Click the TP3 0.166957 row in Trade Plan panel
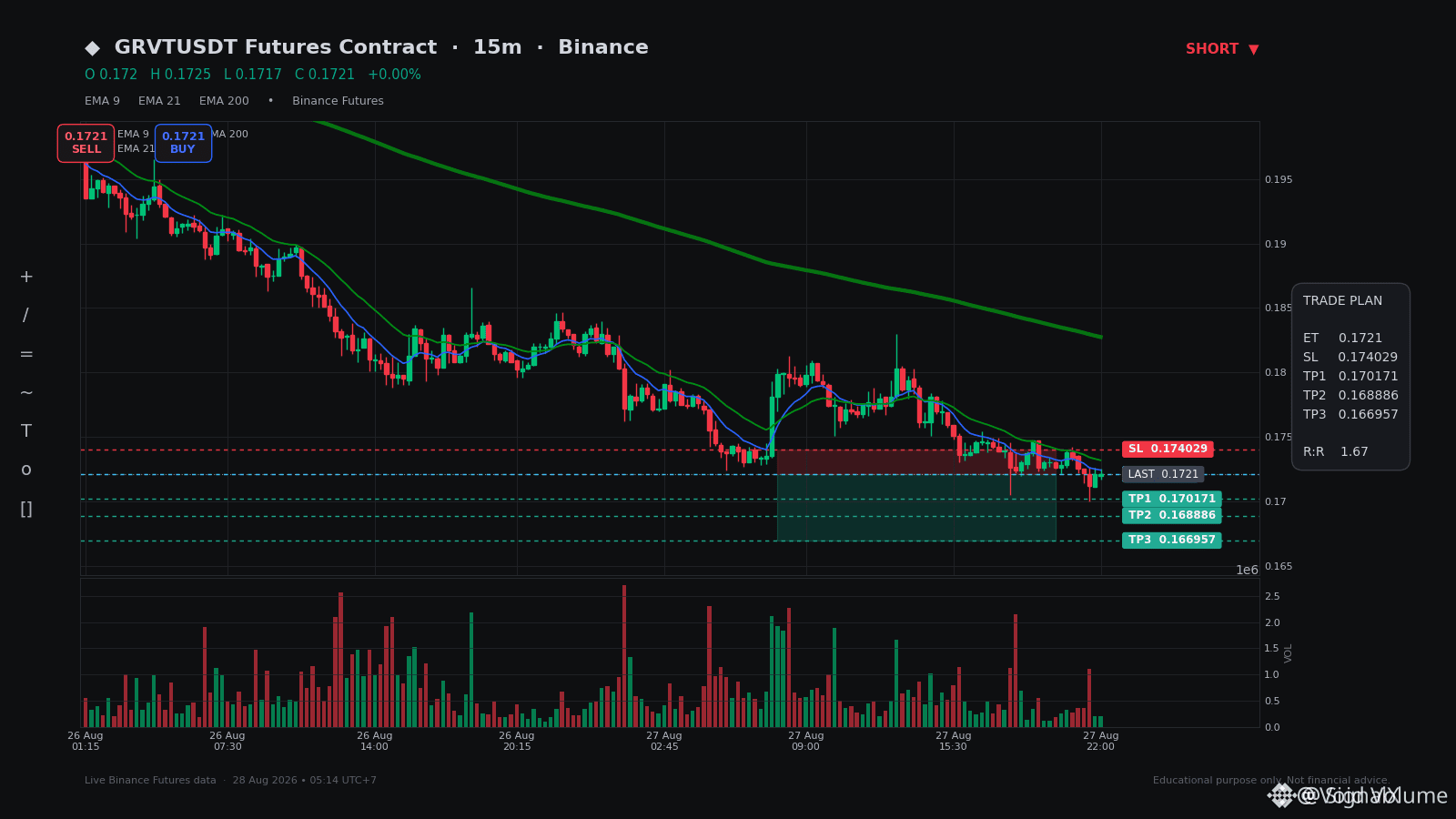 pos(1350,415)
